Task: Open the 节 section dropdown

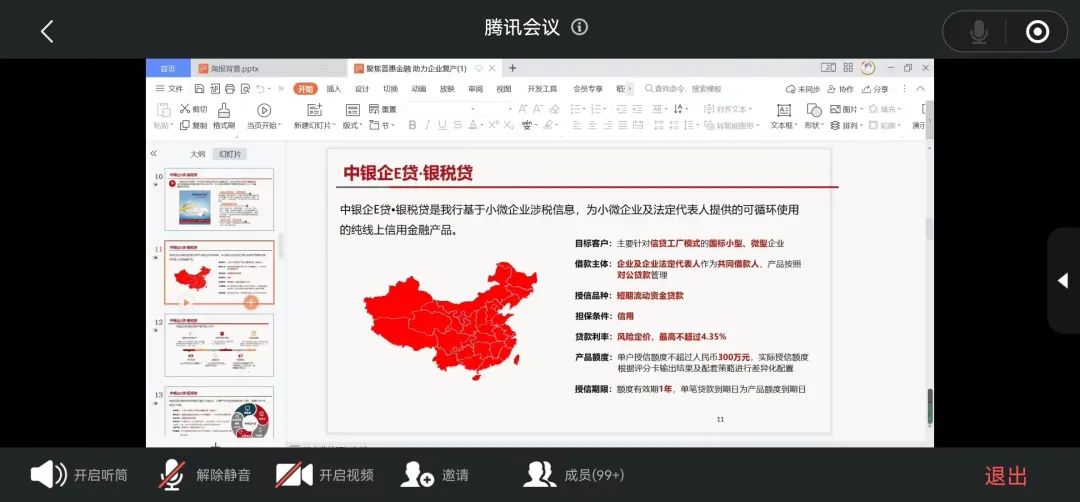Action: pos(382,125)
